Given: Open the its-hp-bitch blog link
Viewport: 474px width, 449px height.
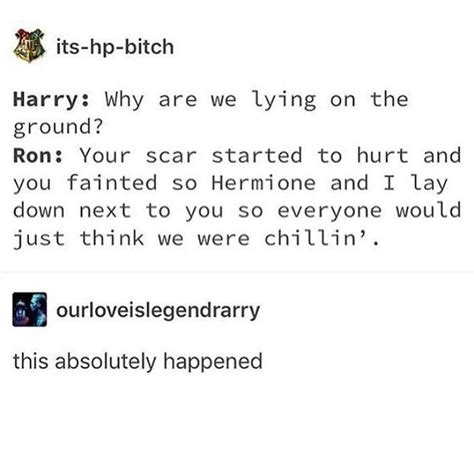Looking at the screenshot, I should coord(115,47).
